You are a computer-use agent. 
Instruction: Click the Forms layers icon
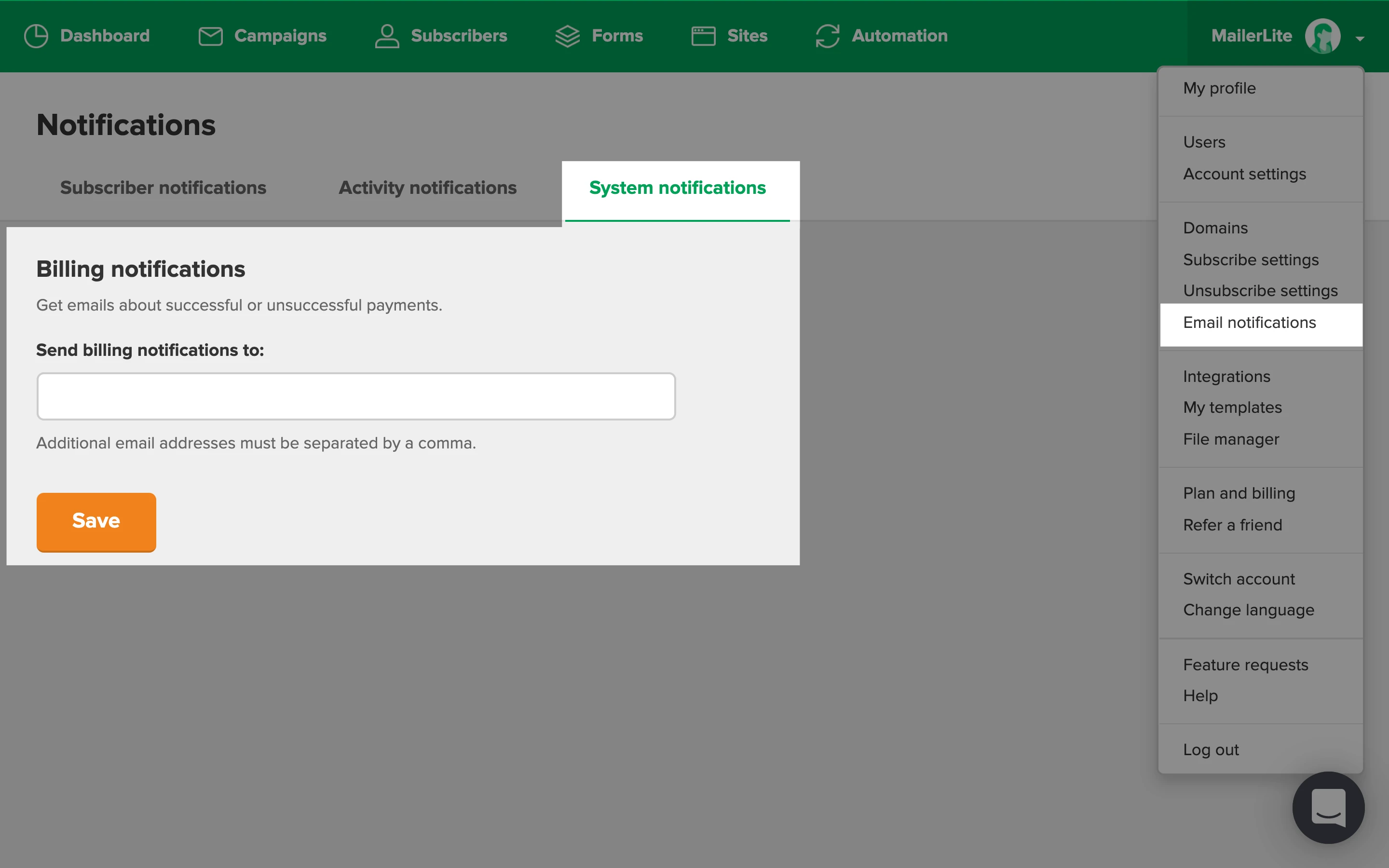click(x=567, y=36)
